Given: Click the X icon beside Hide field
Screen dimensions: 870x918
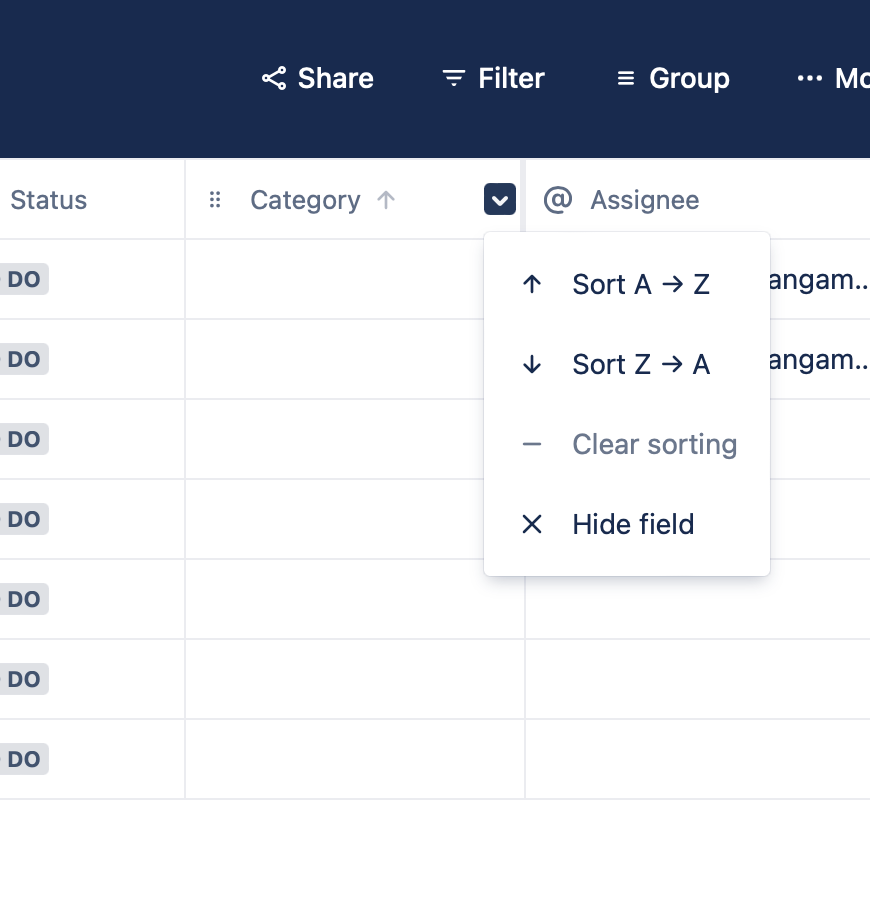Looking at the screenshot, I should click(532, 524).
